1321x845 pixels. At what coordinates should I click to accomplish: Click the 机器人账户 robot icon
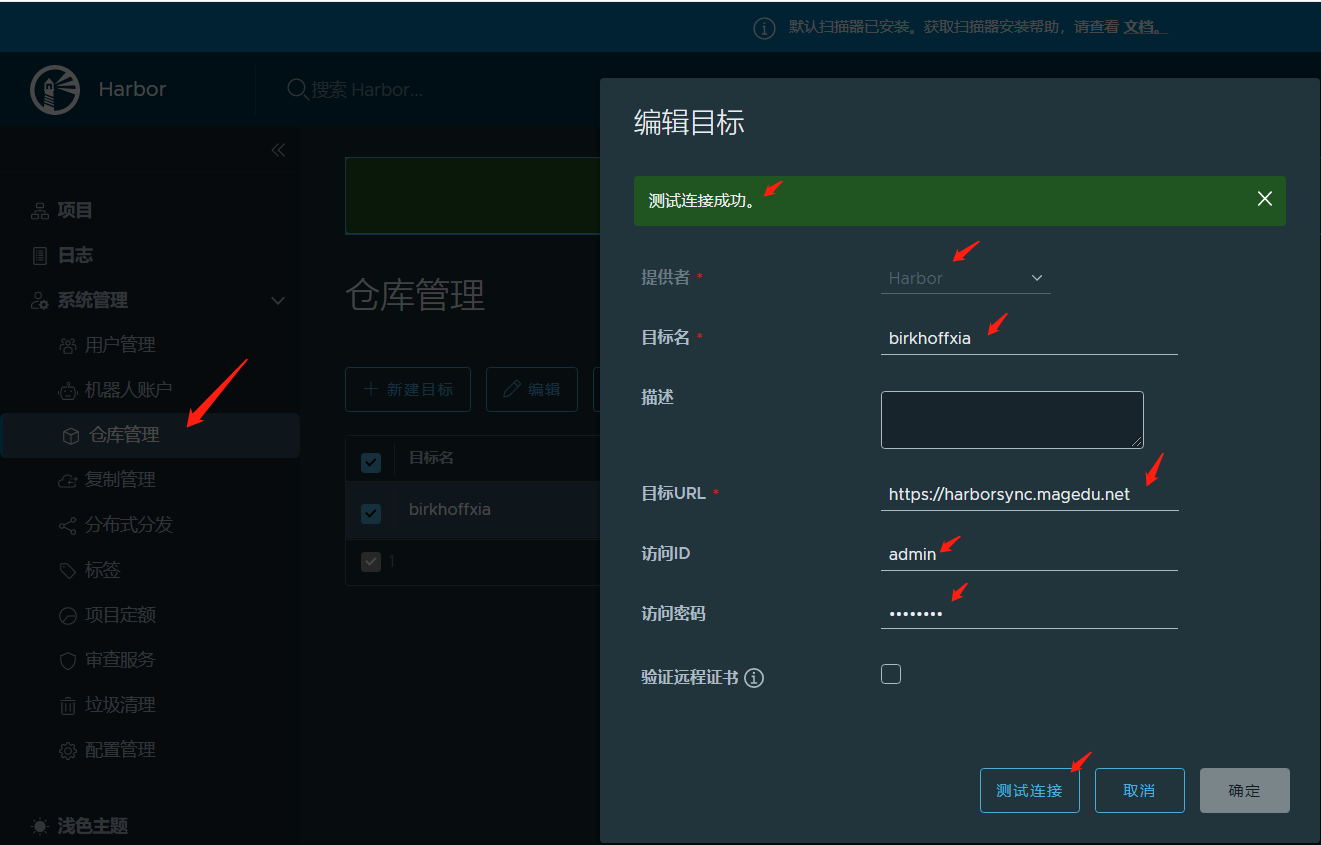(x=68, y=391)
